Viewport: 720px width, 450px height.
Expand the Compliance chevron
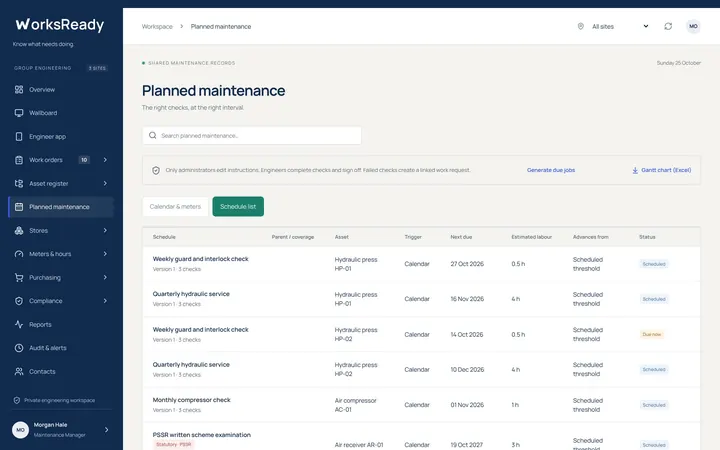pyautogui.click(x=105, y=301)
